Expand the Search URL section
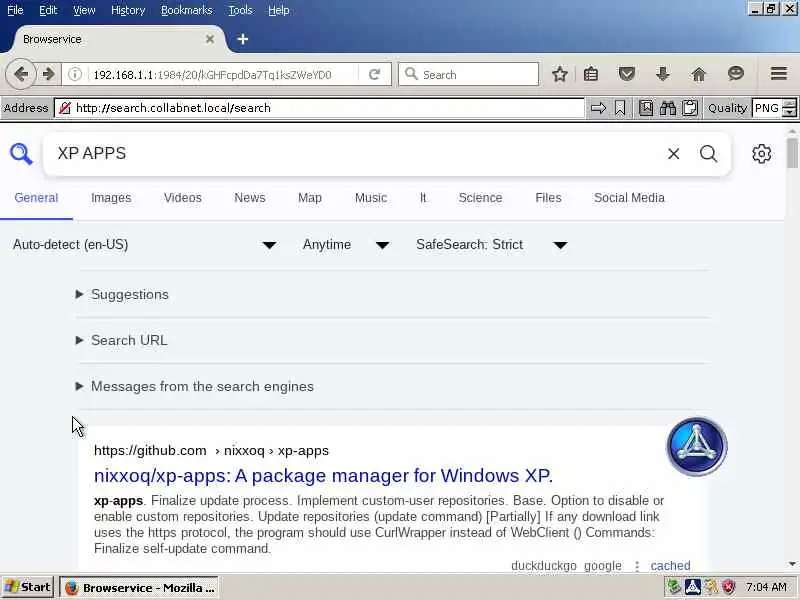The width and height of the screenshot is (800, 600). [x=121, y=340]
